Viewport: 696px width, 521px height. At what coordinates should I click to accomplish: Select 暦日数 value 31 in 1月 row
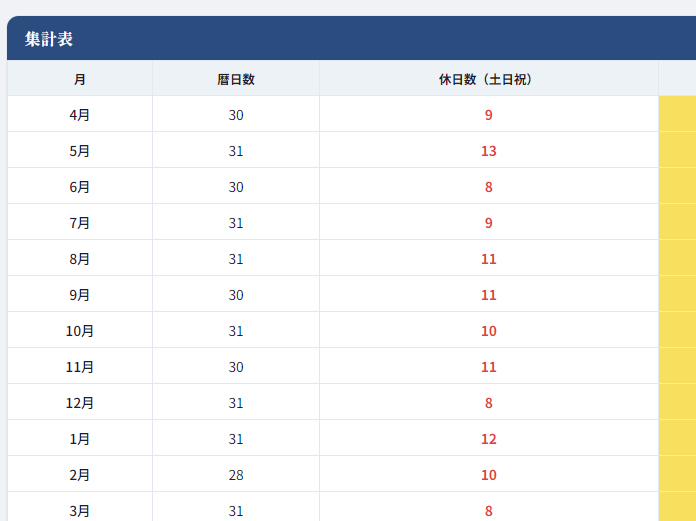click(236, 439)
